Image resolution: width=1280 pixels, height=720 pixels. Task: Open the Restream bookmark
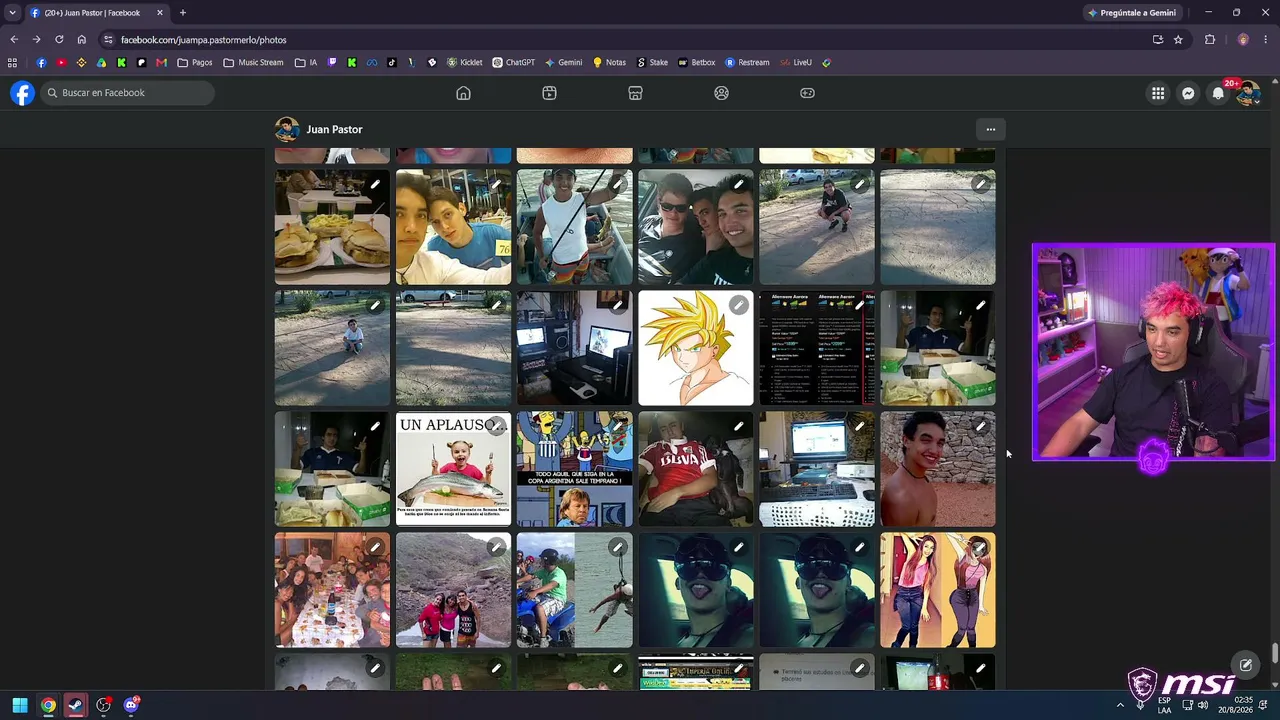pos(748,62)
